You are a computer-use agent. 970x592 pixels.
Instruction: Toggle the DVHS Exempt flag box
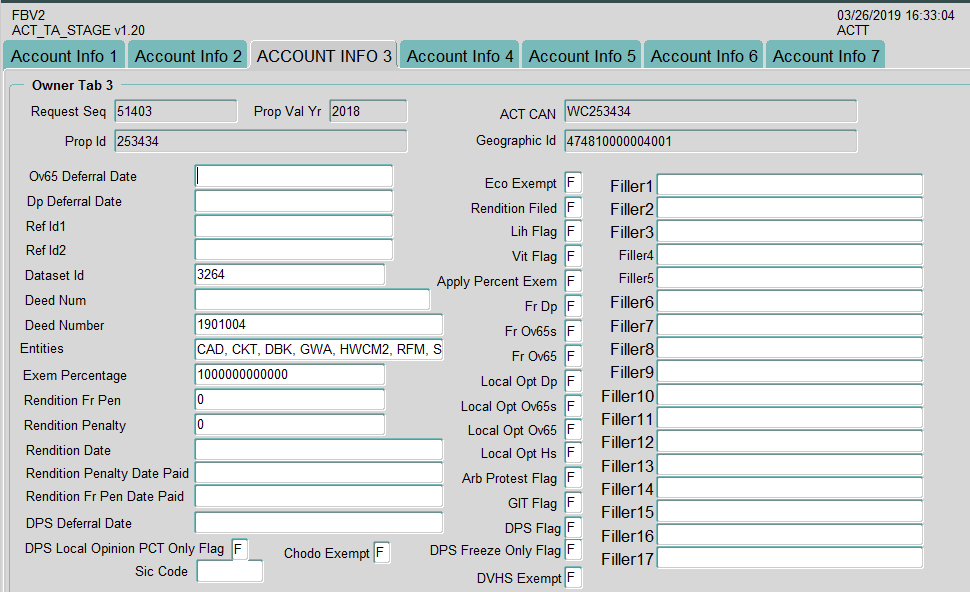(573, 578)
